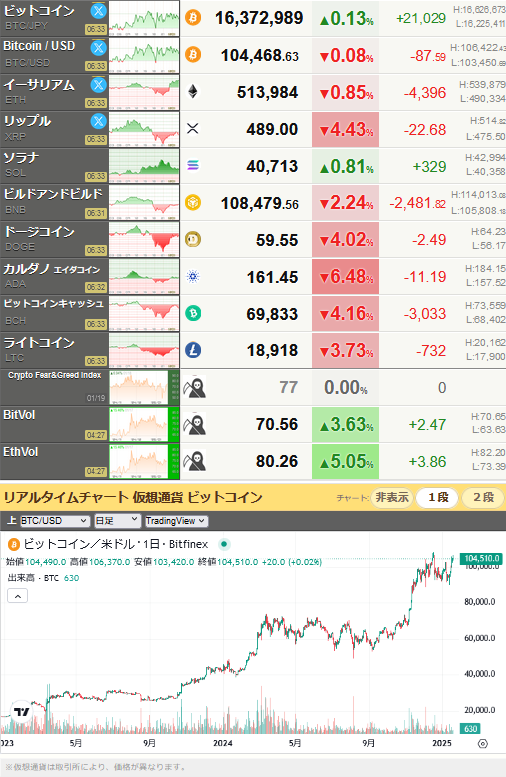Click the DOGE mini chart thumbnail

[144, 239]
